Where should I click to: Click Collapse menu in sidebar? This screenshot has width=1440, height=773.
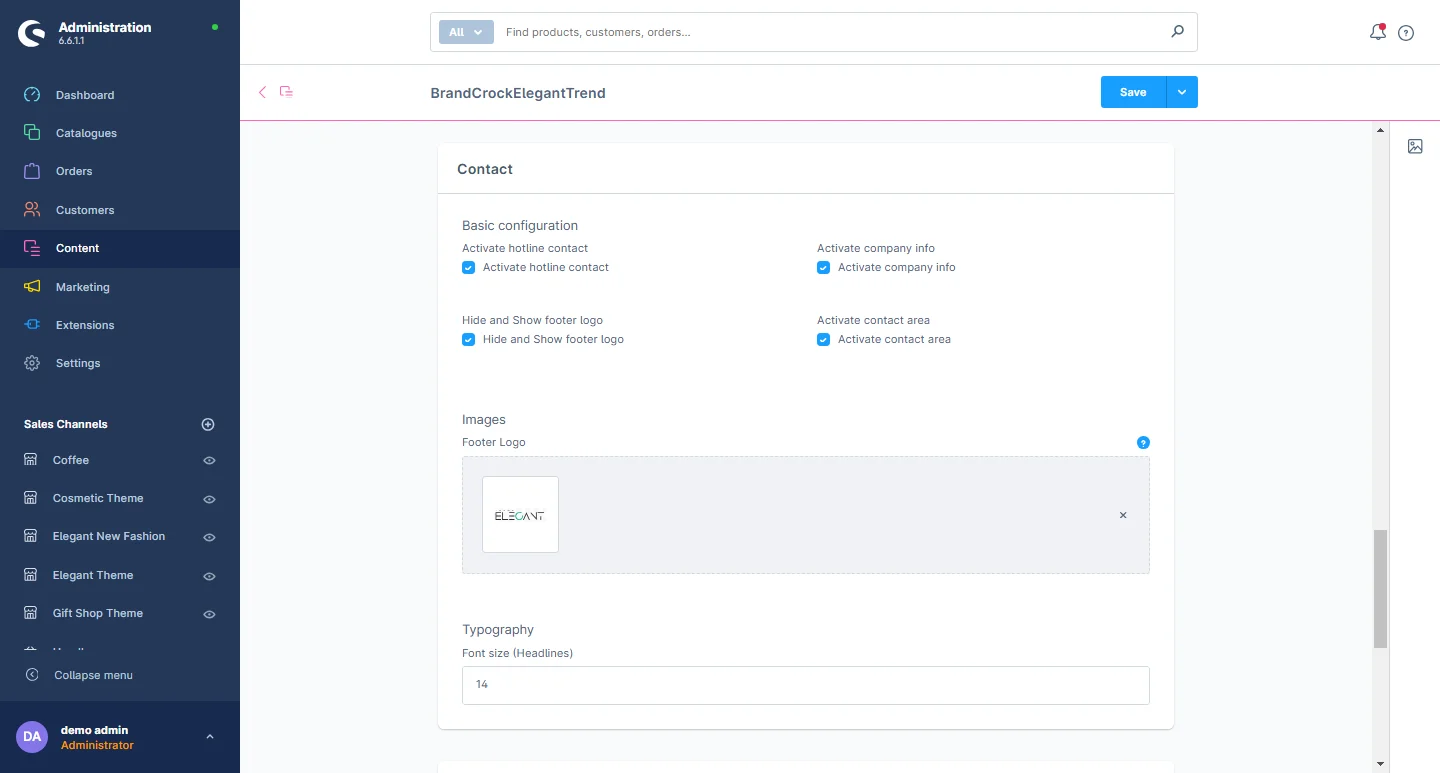92,675
